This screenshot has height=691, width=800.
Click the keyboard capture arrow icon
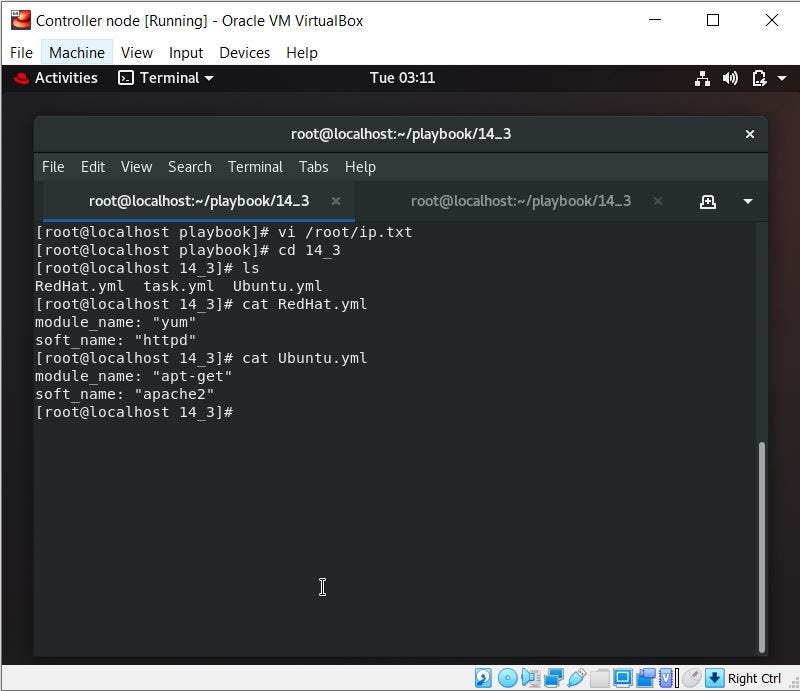[715, 678]
